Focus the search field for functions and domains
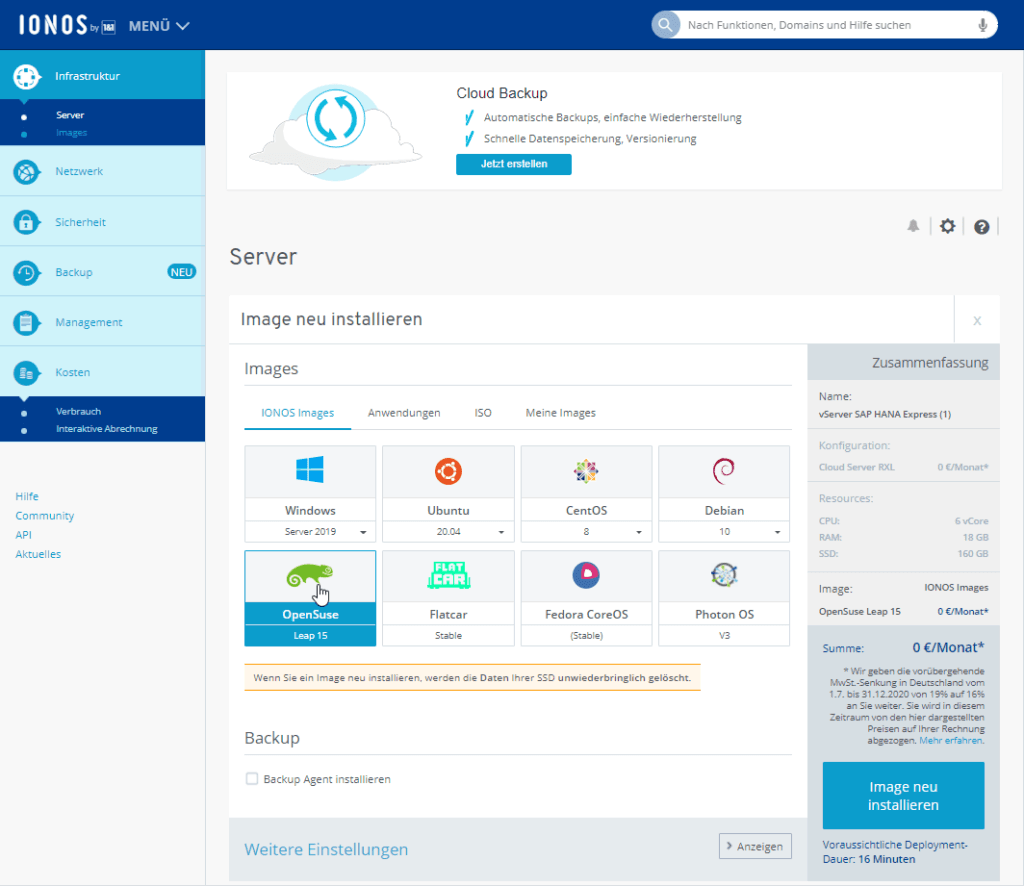The width and height of the screenshot is (1024, 886). point(824,25)
